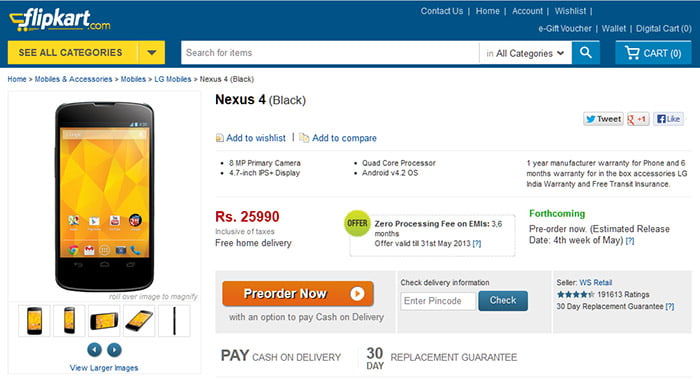Go to Home in top navigation
The height and width of the screenshot is (381, 700).
(488, 11)
